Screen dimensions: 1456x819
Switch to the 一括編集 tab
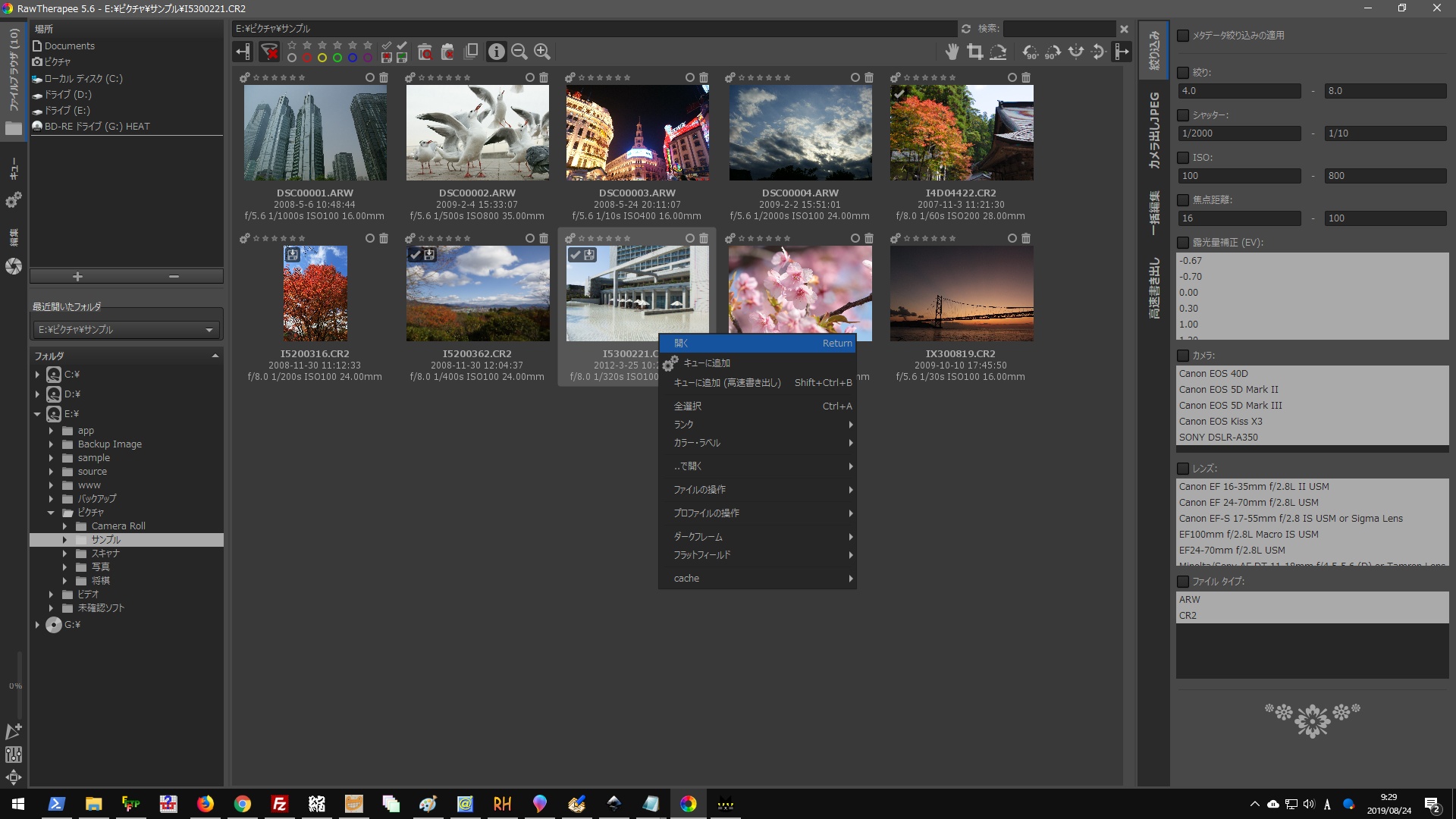1153,212
